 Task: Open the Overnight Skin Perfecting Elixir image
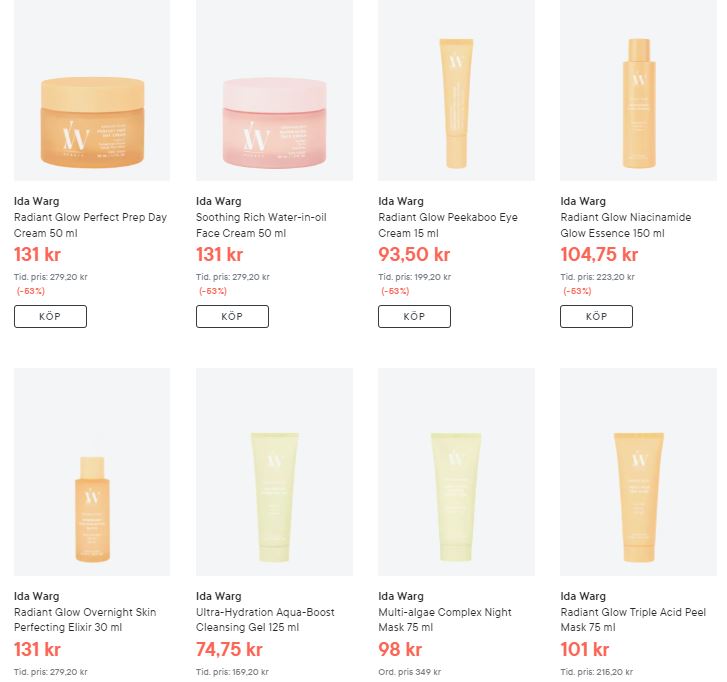click(x=92, y=472)
